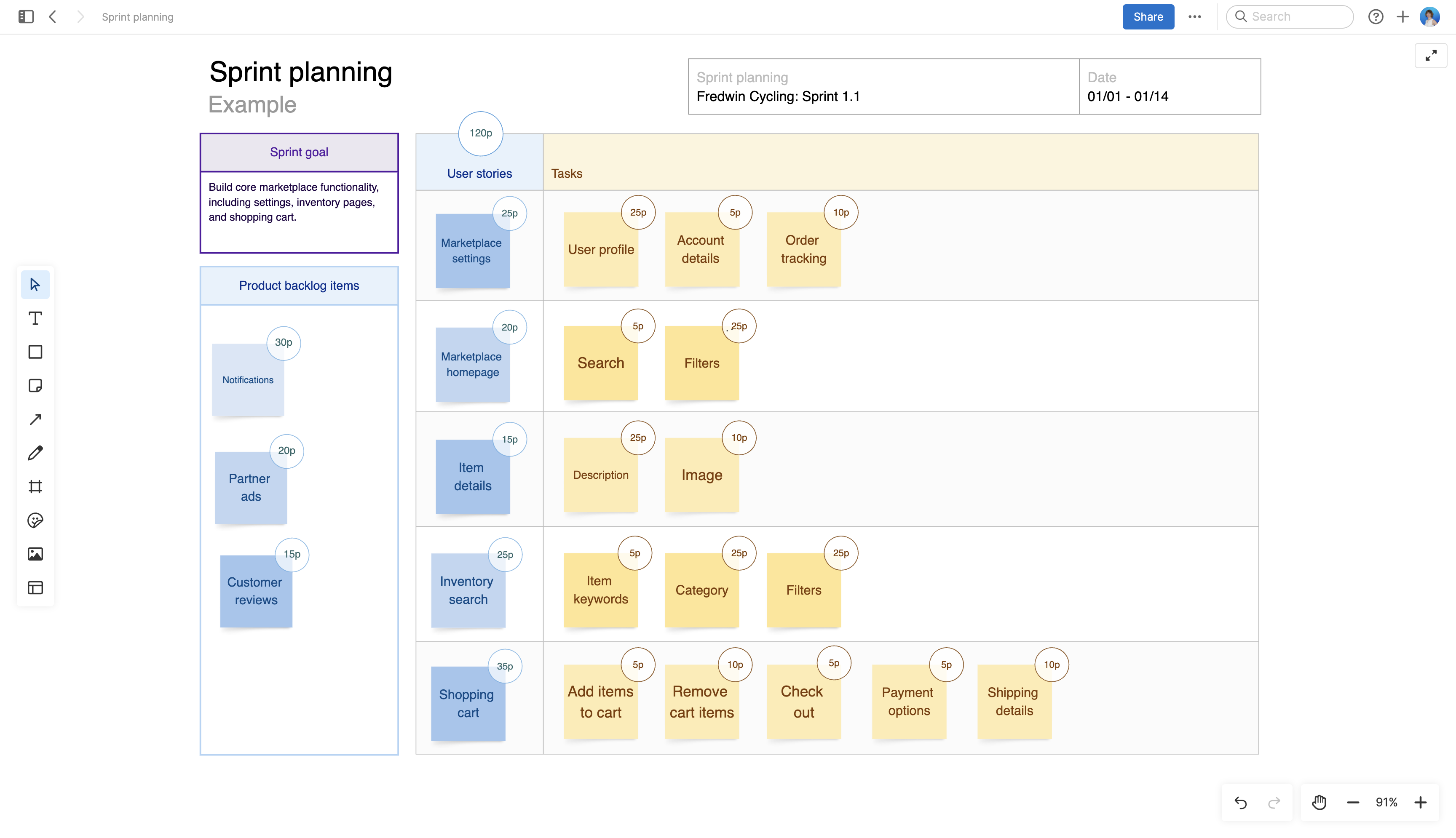Open the more actions menu
The width and height of the screenshot is (1456, 838).
[x=1195, y=17]
